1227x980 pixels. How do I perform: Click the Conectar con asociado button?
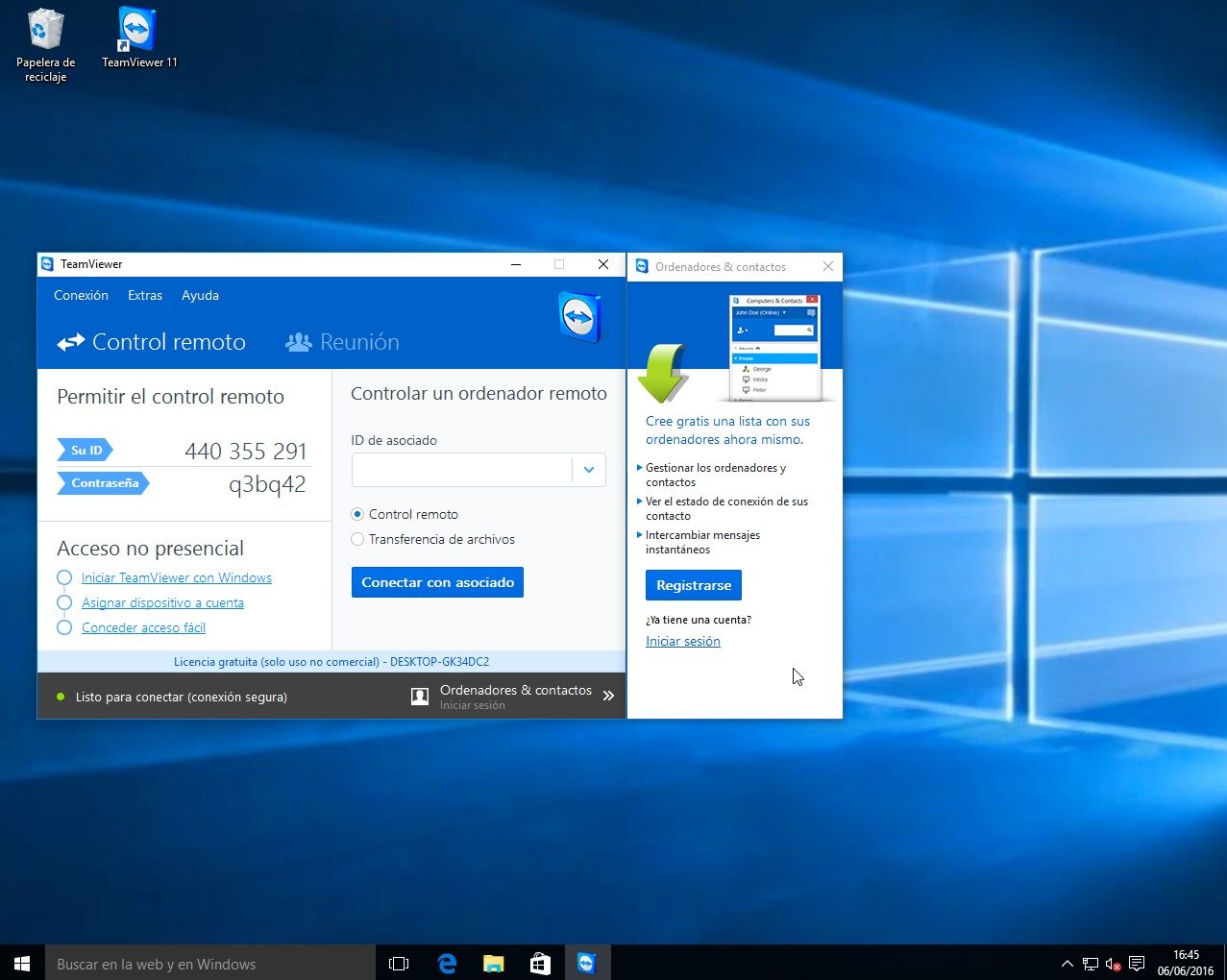437,582
